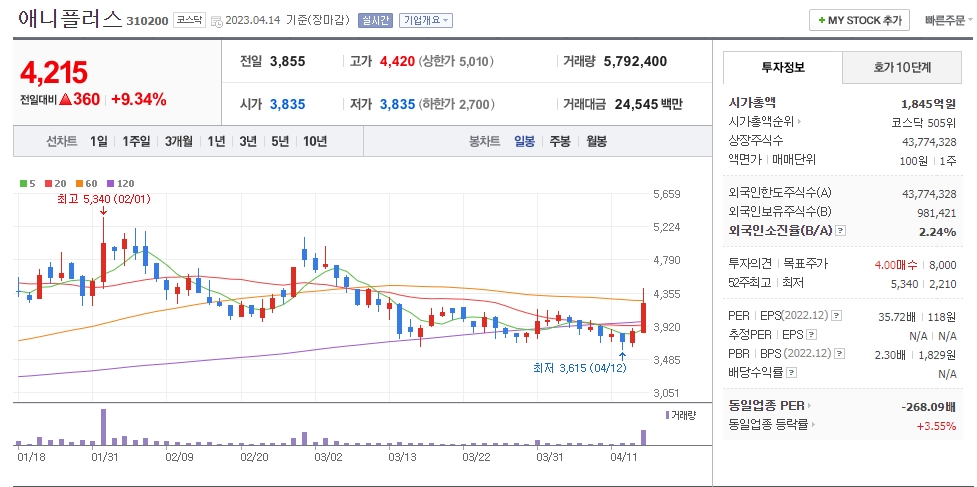Click the help icon next to 추정PER EPS
Viewport: 977px width, 487px height.
811,335
